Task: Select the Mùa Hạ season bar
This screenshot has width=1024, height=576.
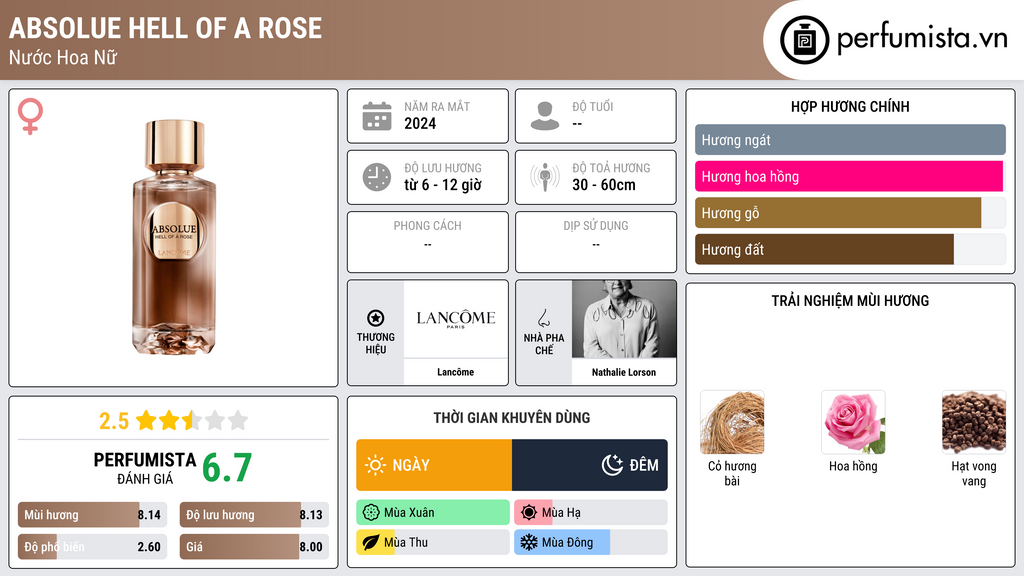Action: click(591, 513)
